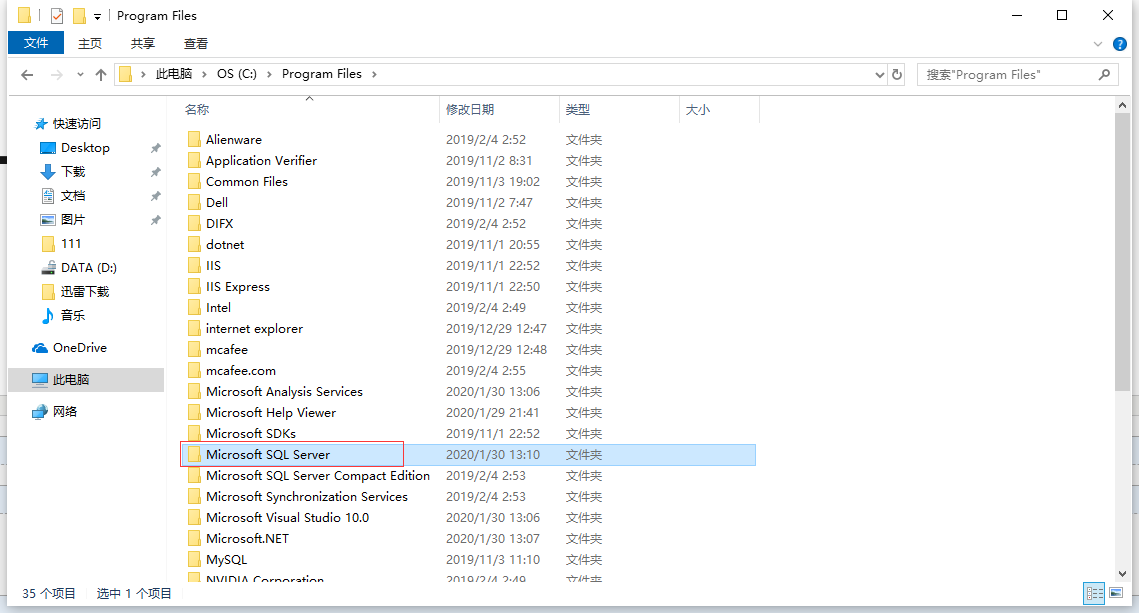
Task: Select the Common Files folder
Action: tap(246, 182)
